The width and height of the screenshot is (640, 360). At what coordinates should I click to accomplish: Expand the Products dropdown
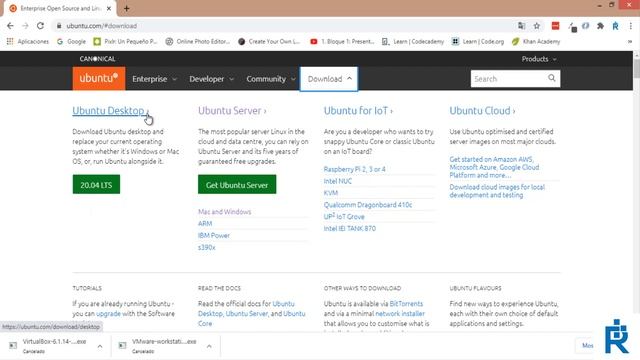coord(539,59)
